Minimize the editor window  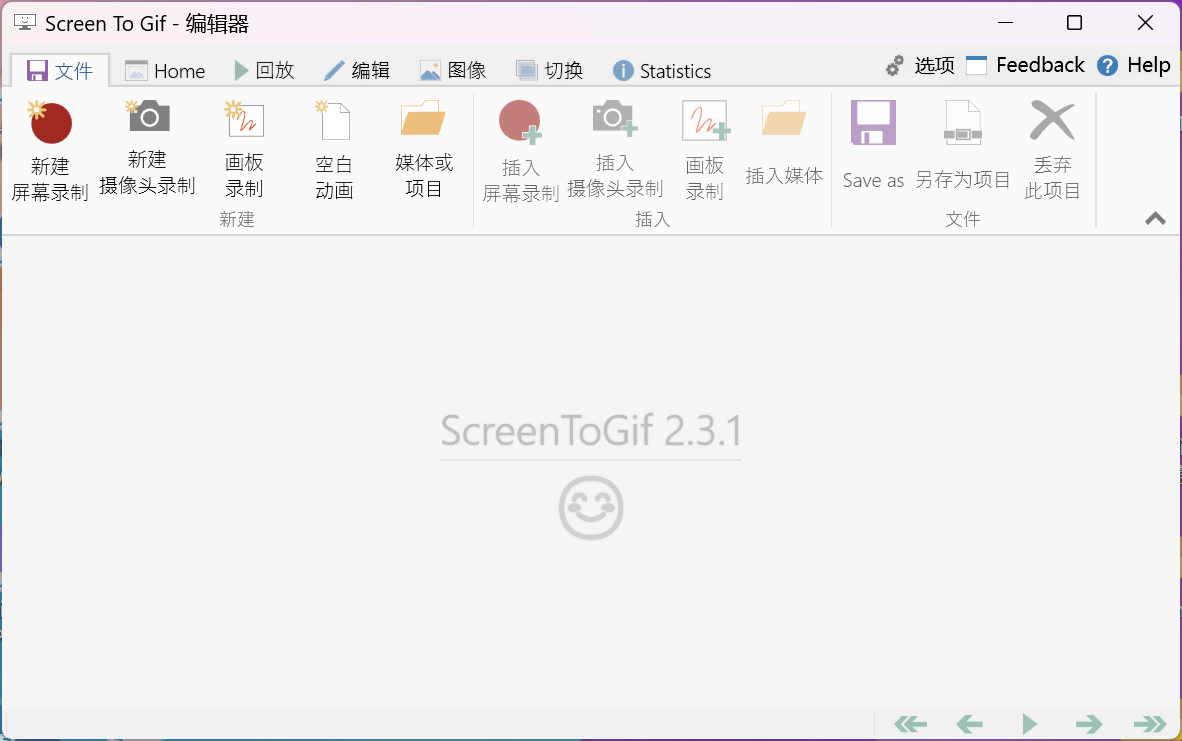[1005, 23]
